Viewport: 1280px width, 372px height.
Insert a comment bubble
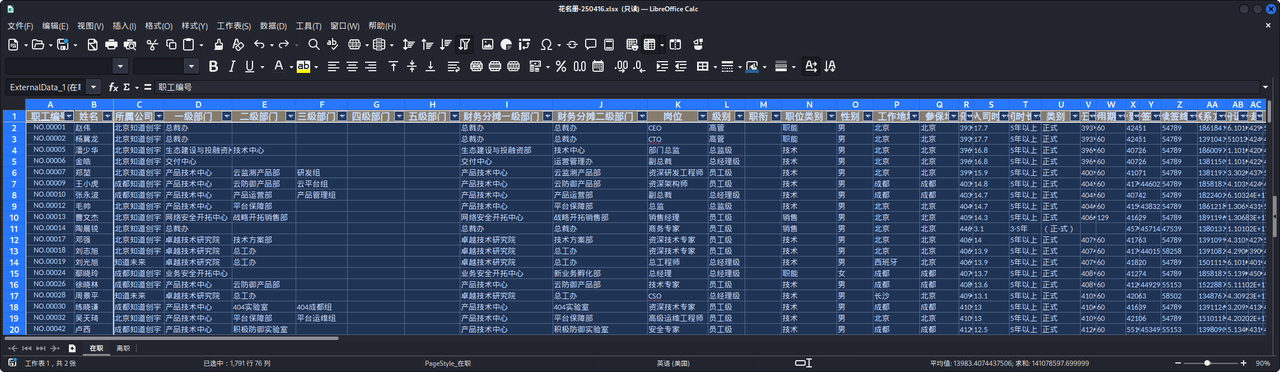point(591,45)
